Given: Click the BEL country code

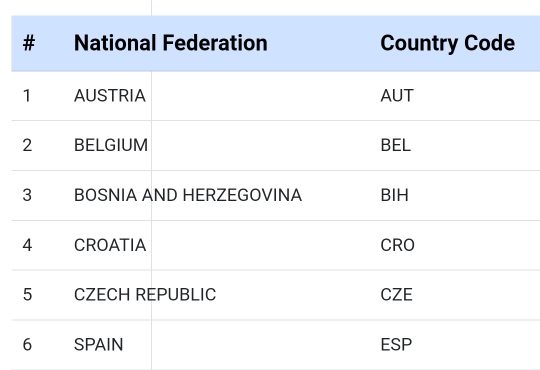Looking at the screenshot, I should click(395, 145).
